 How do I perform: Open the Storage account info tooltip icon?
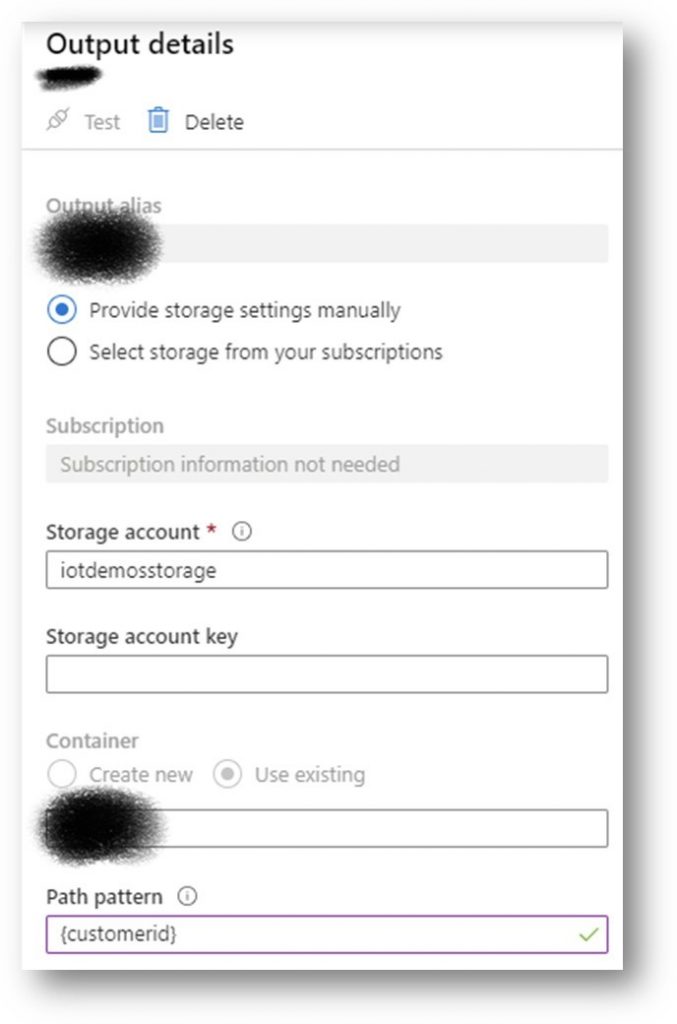tap(242, 532)
